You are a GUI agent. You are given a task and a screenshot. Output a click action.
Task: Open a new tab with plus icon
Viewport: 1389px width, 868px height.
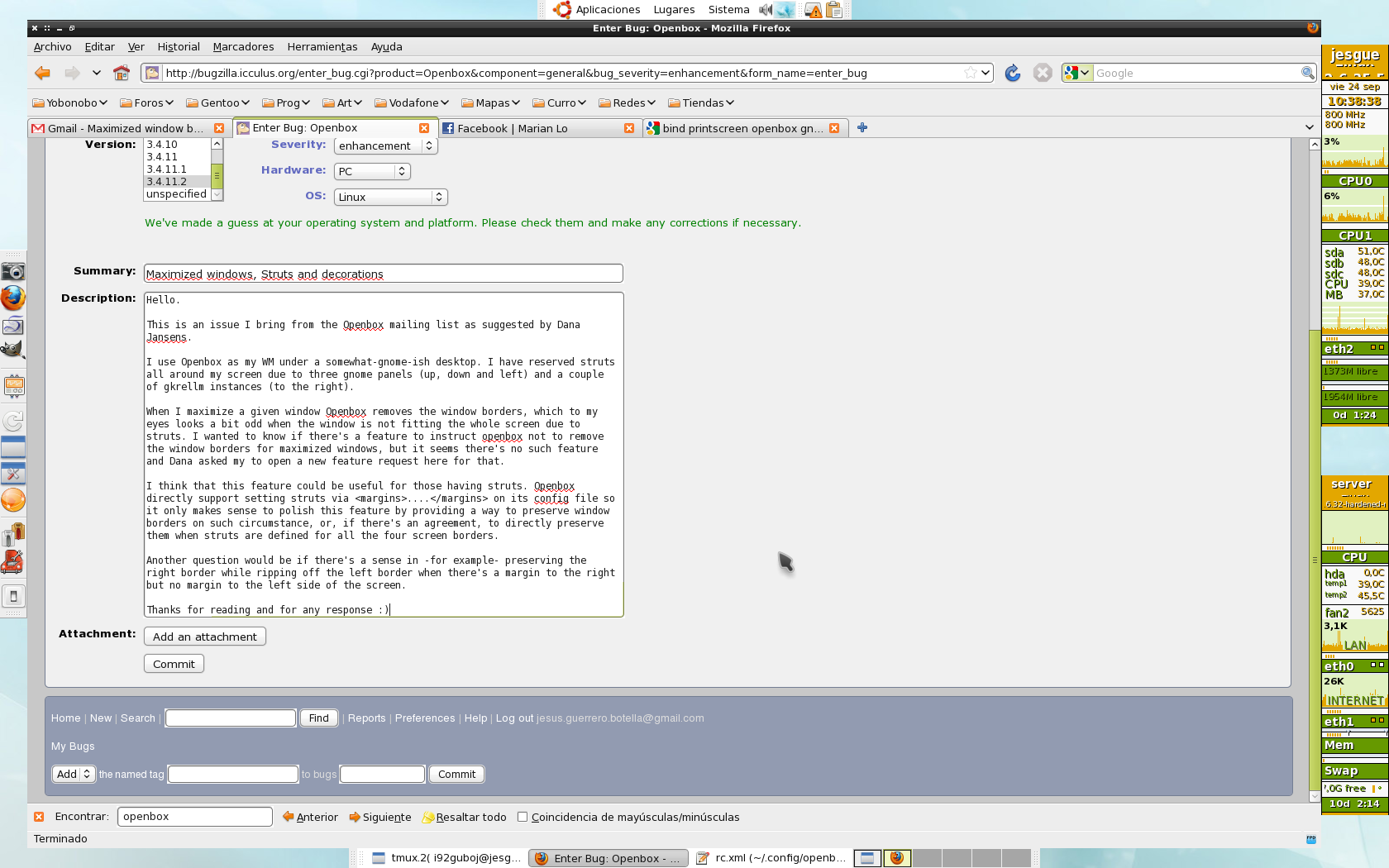click(862, 128)
